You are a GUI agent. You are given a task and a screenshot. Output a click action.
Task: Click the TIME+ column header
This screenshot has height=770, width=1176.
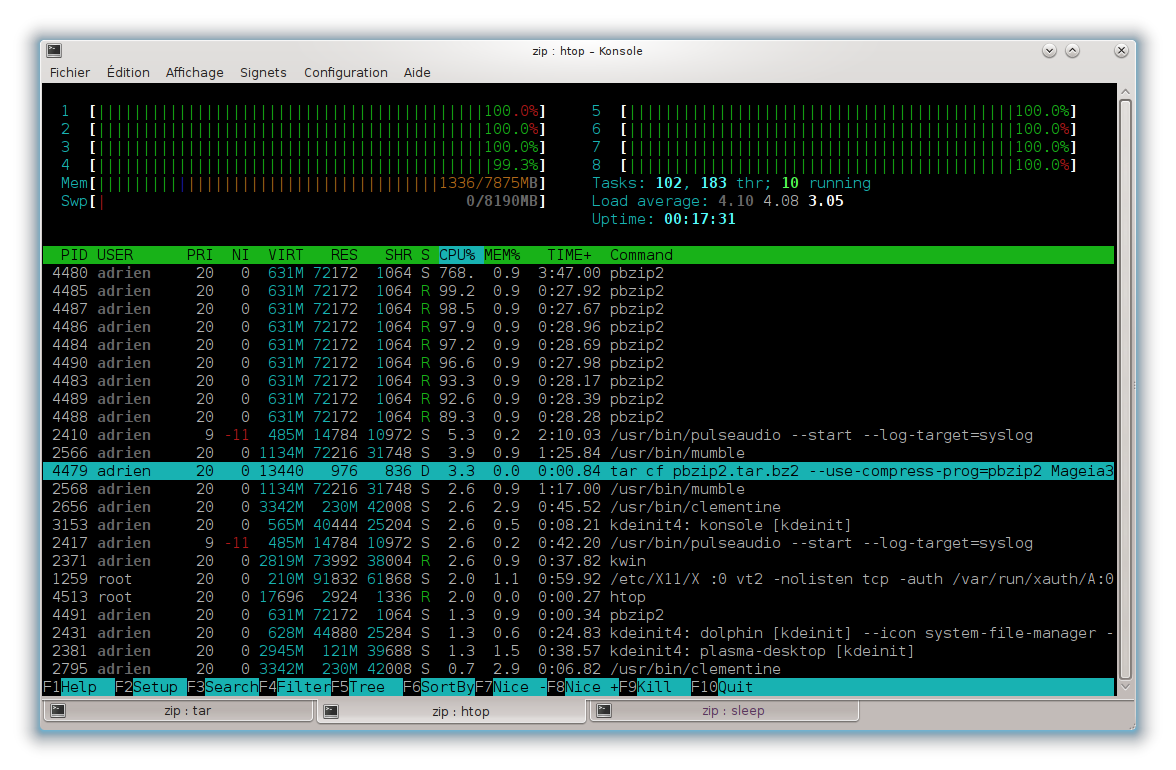pyautogui.click(x=569, y=255)
